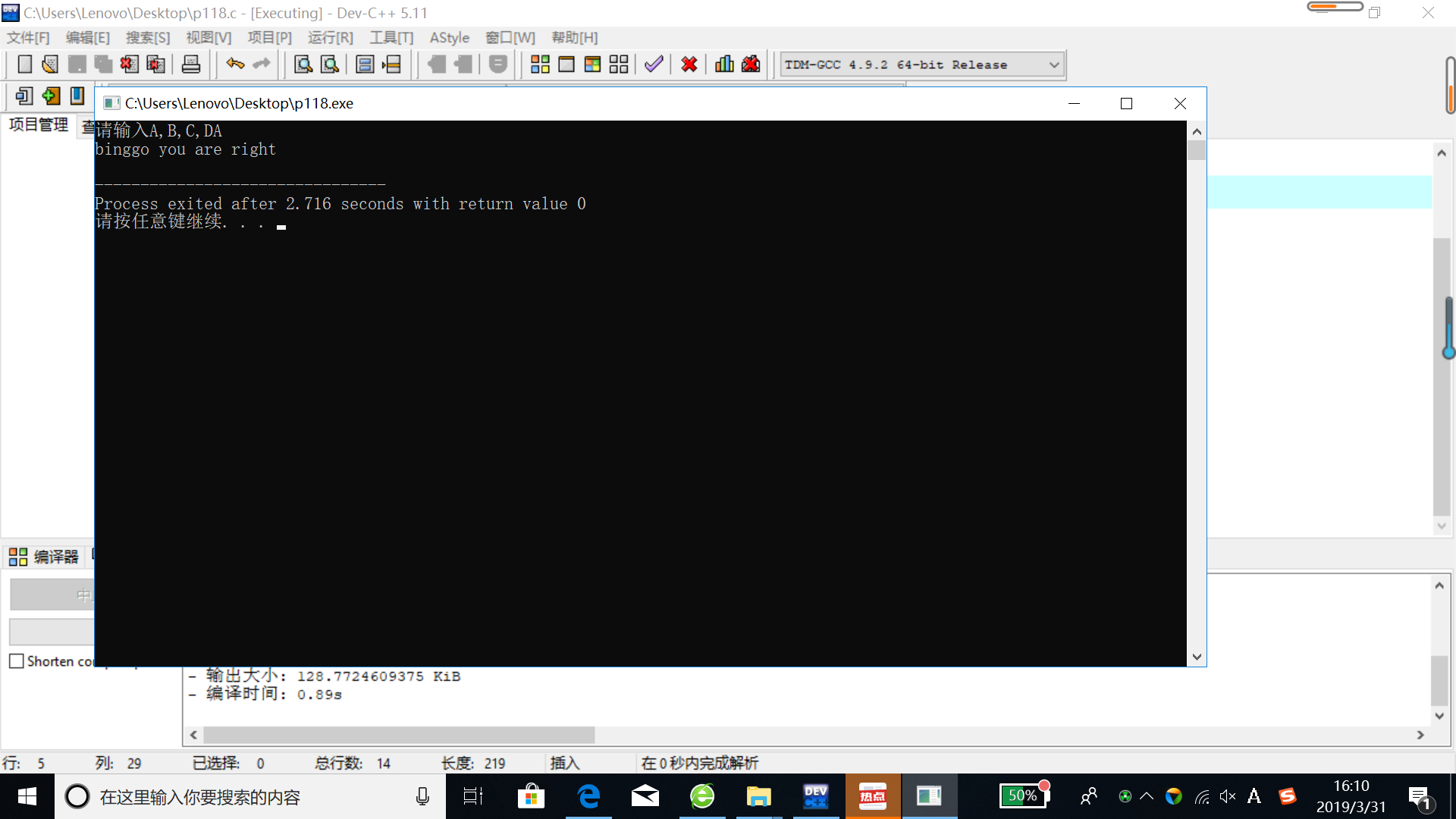Image resolution: width=1456 pixels, height=819 pixels.
Task: Click the Compile and Run toolbar icon
Action: [592, 64]
